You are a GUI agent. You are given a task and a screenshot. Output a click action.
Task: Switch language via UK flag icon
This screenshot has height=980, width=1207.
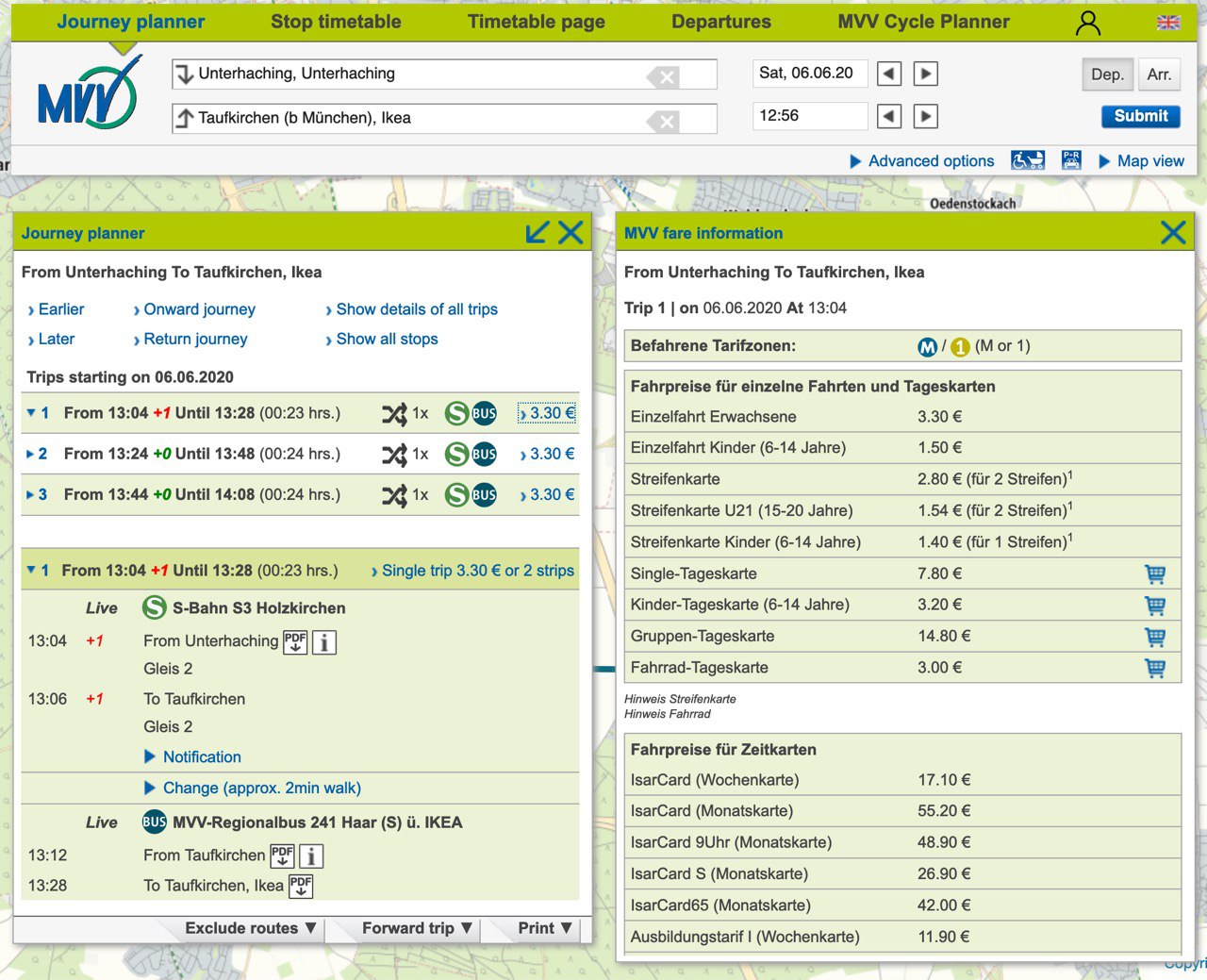[x=1168, y=23]
